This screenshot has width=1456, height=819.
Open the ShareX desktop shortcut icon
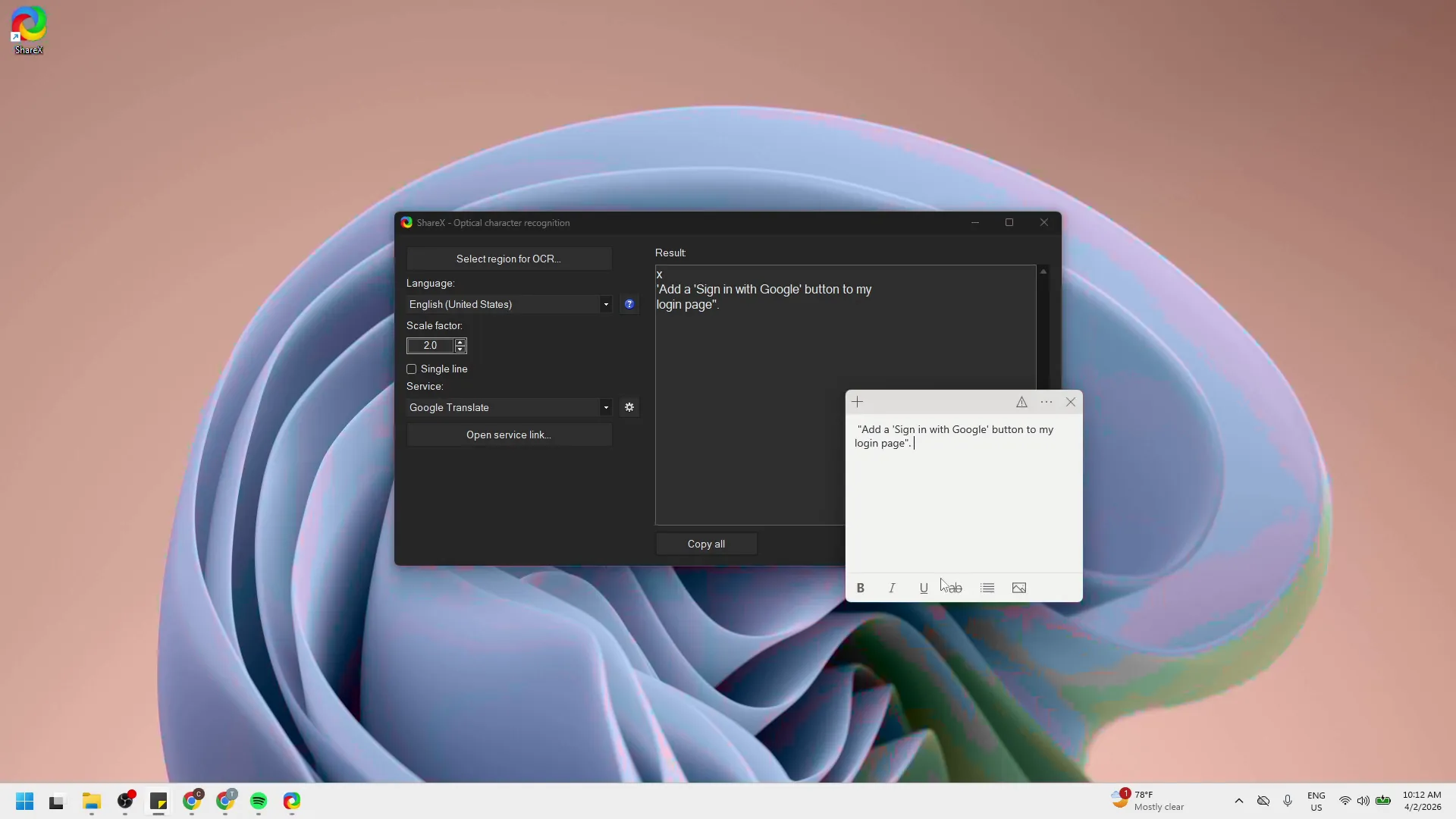[x=29, y=30]
